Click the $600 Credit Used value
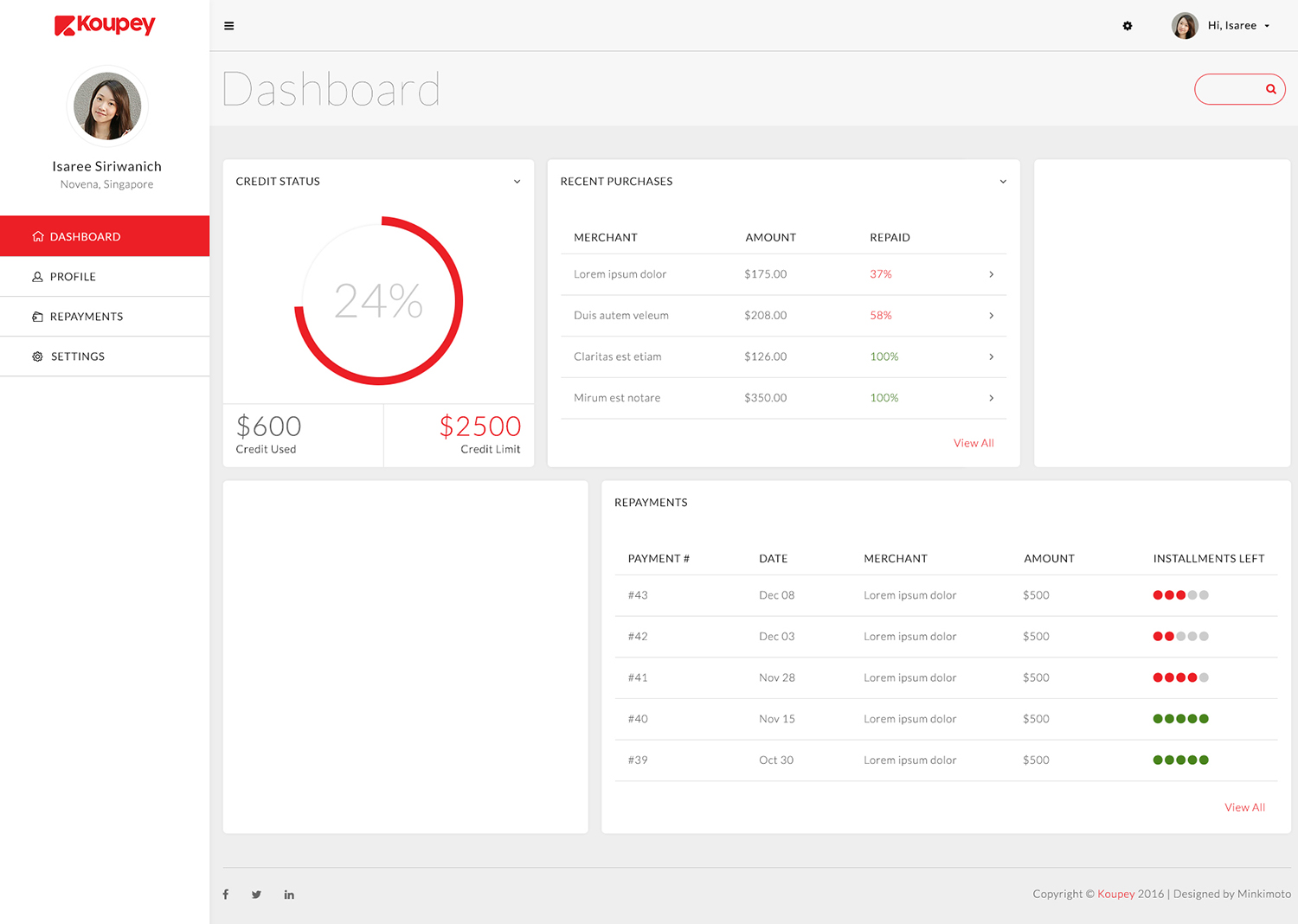The image size is (1298, 924). [268, 426]
